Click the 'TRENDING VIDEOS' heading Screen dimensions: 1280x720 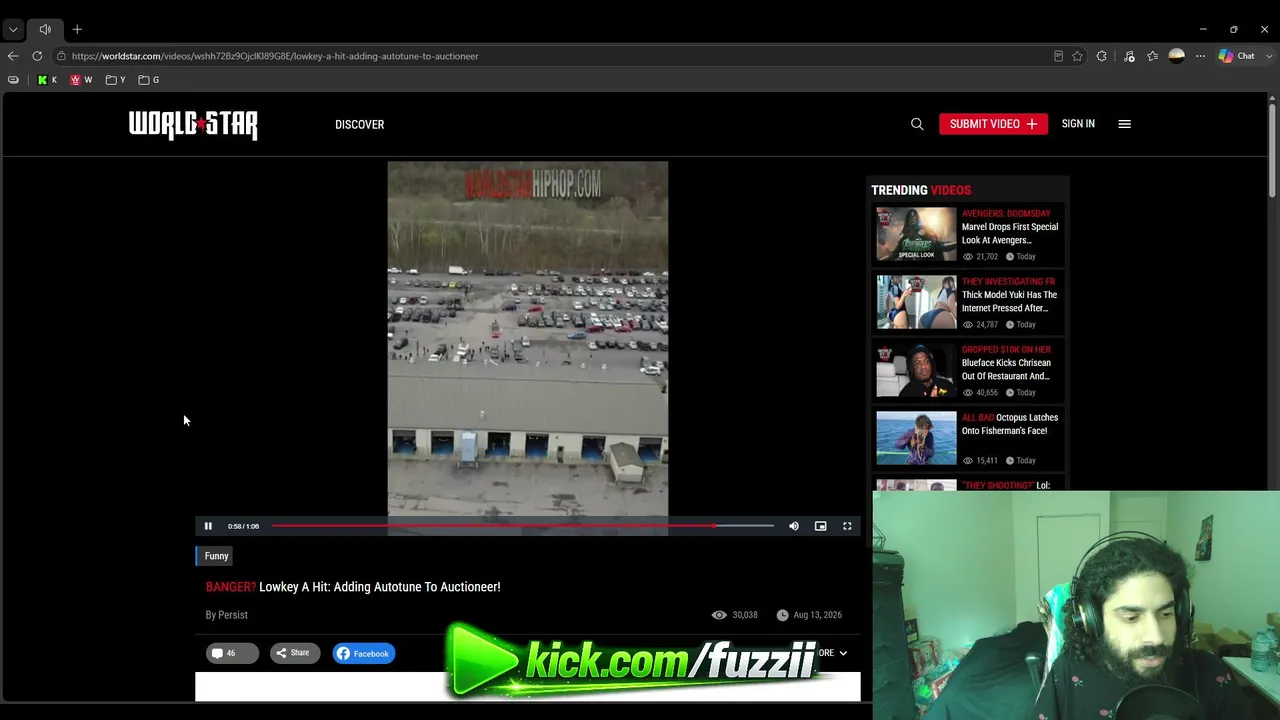921,190
